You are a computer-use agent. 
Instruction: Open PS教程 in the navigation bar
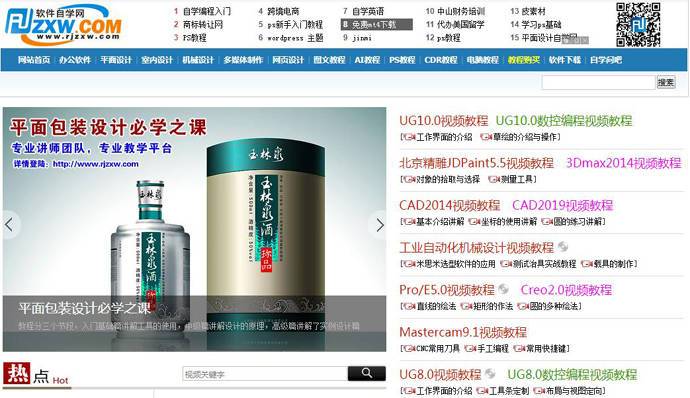coord(402,60)
